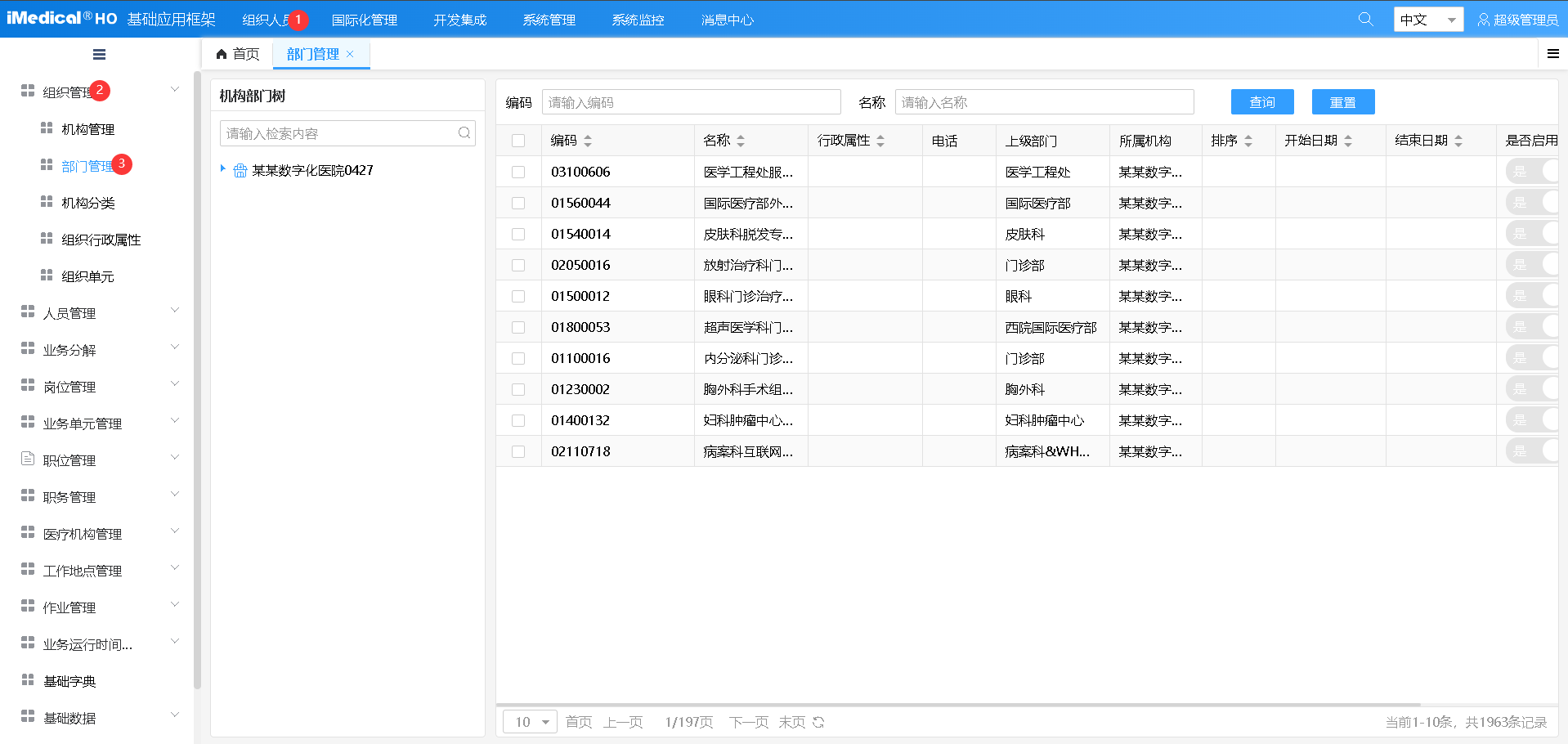Collapse the sidebar with the hamburger icon

pos(99,55)
